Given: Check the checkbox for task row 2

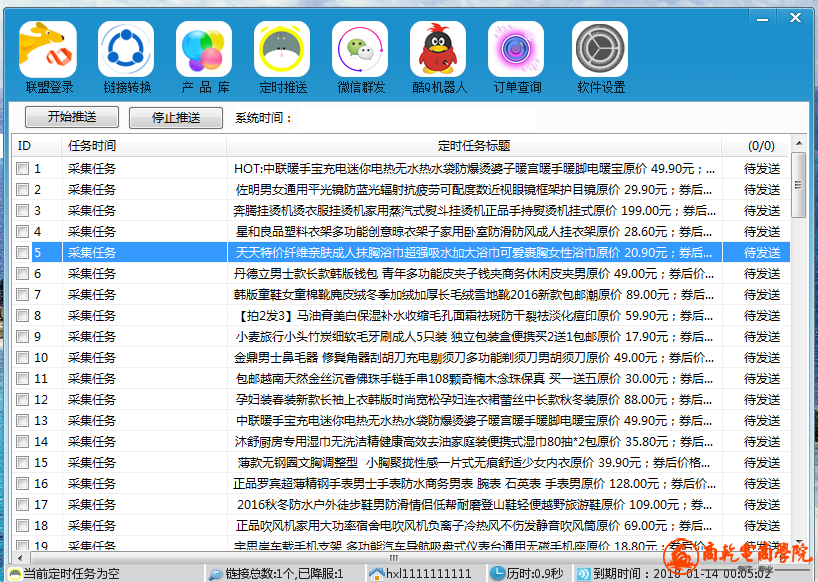Looking at the screenshot, I should point(22,189).
